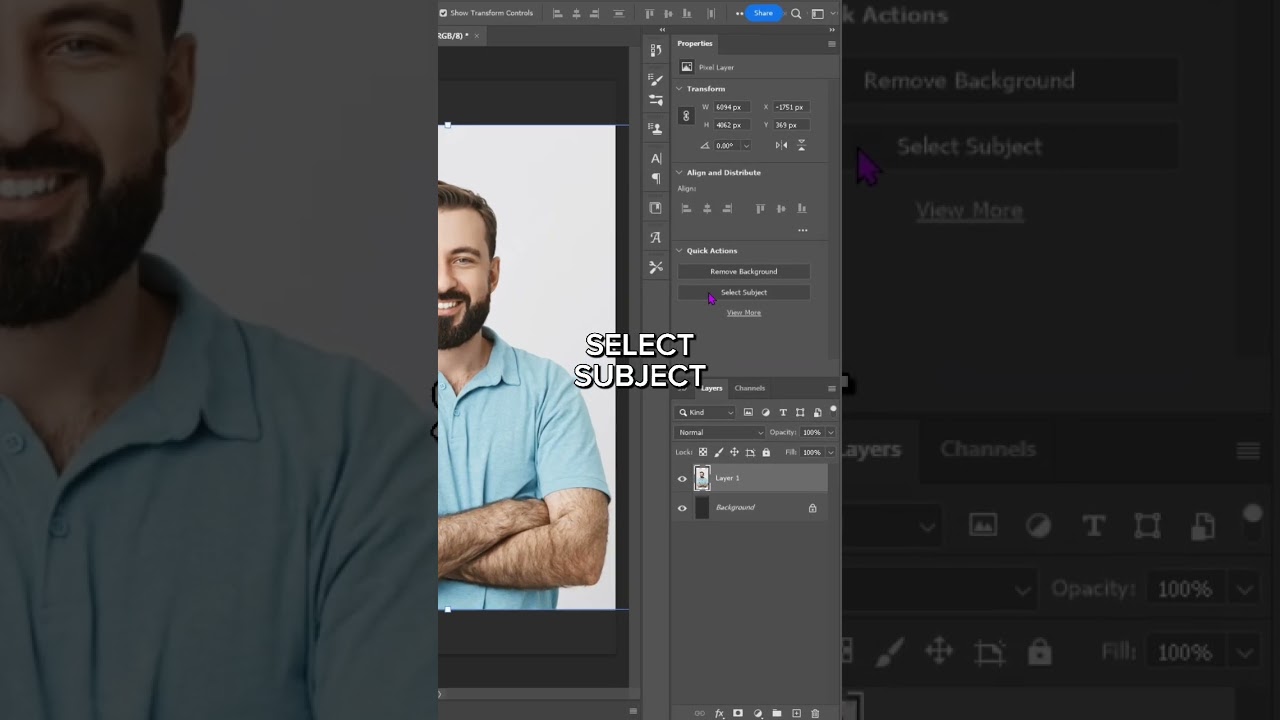
Task: Hide Layer 1 using its eye icon
Action: tap(682, 479)
